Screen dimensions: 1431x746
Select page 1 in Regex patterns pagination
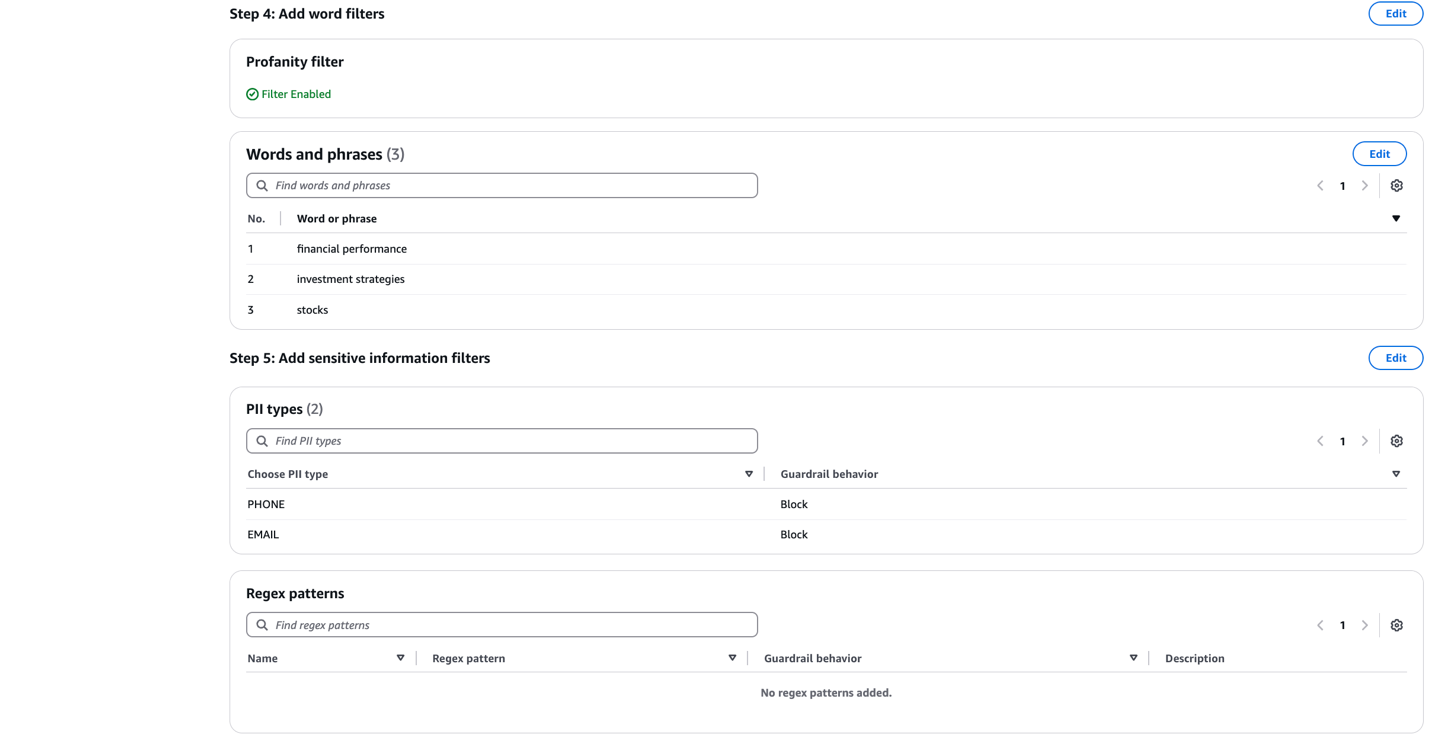[1342, 624]
